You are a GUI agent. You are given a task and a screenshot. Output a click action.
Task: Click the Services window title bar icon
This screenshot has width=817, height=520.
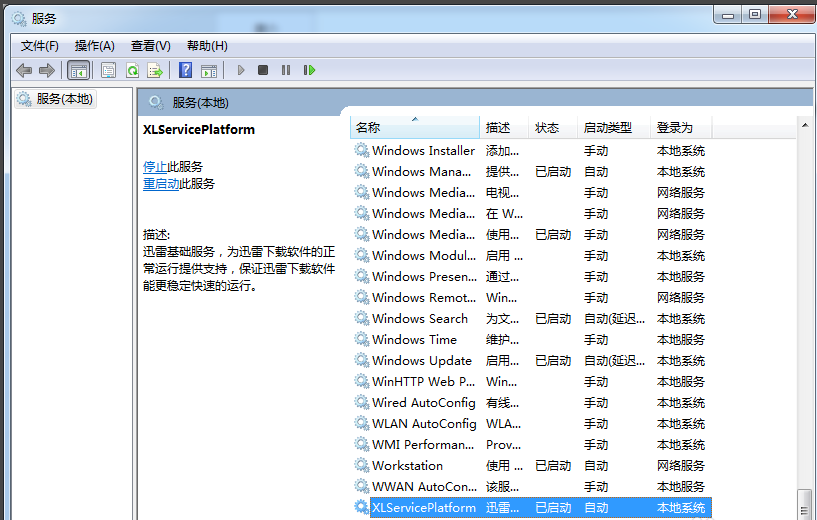click(x=19, y=19)
